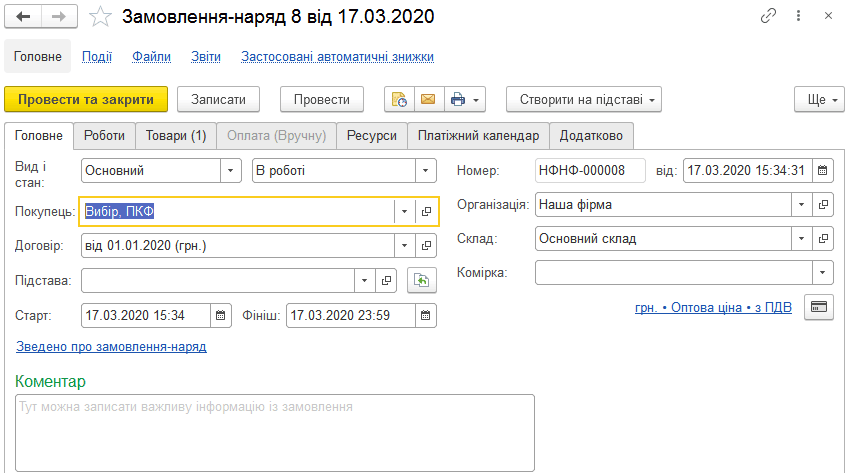The height and width of the screenshot is (473, 848).
Task: Click the Старт date field
Action: (145, 315)
